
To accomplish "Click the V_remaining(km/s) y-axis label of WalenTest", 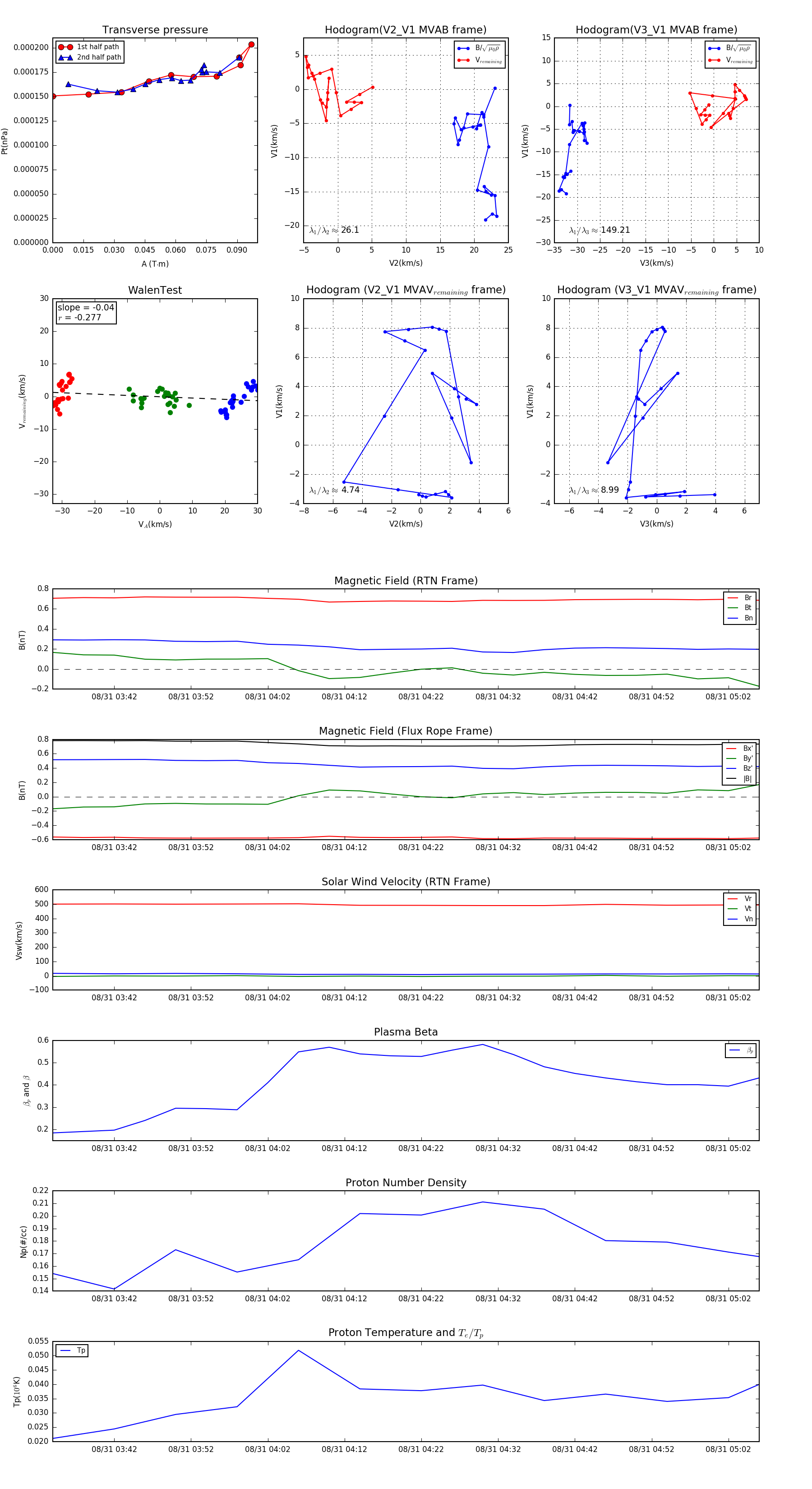I will tap(23, 401).
